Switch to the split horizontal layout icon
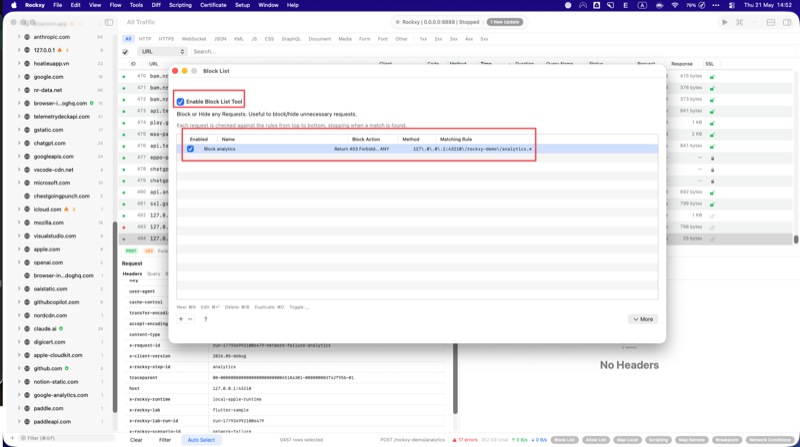 click(771, 22)
